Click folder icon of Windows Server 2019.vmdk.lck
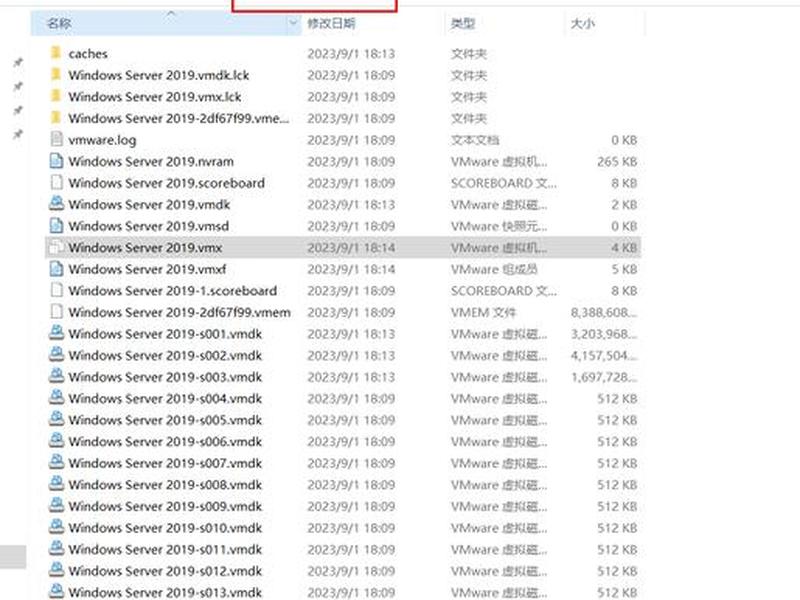Screen dimensions: 800x600 tap(56, 74)
